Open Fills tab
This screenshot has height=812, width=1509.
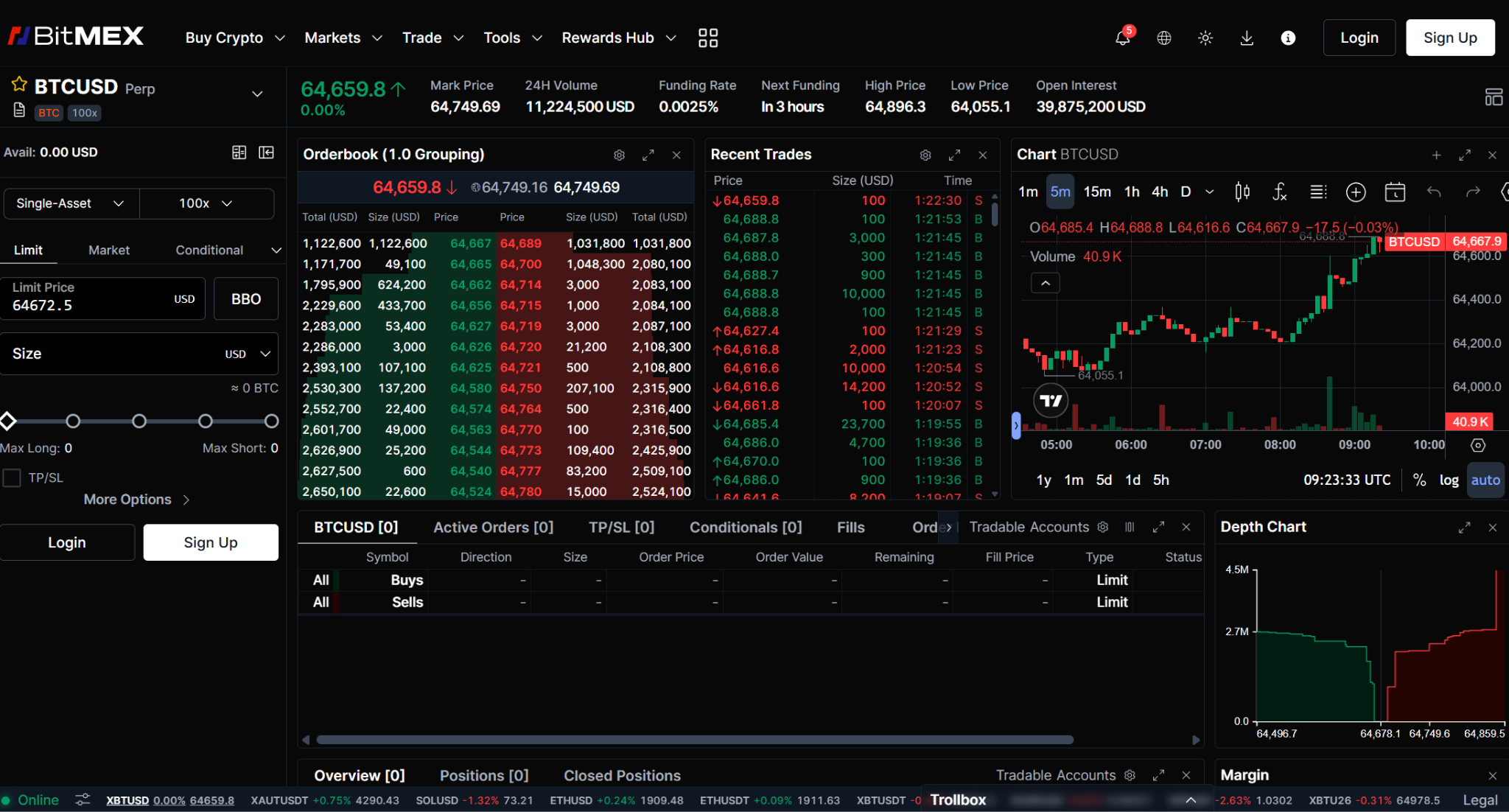pos(850,527)
